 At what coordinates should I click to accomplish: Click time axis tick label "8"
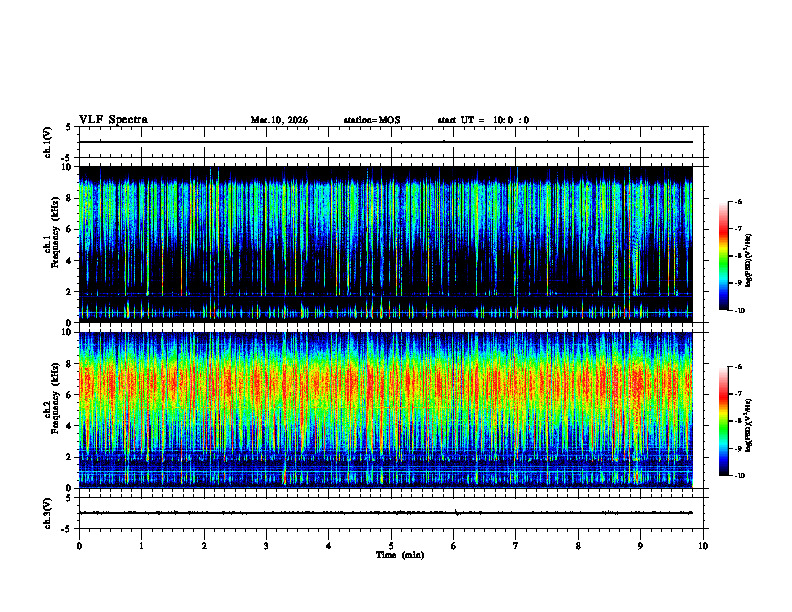click(578, 546)
